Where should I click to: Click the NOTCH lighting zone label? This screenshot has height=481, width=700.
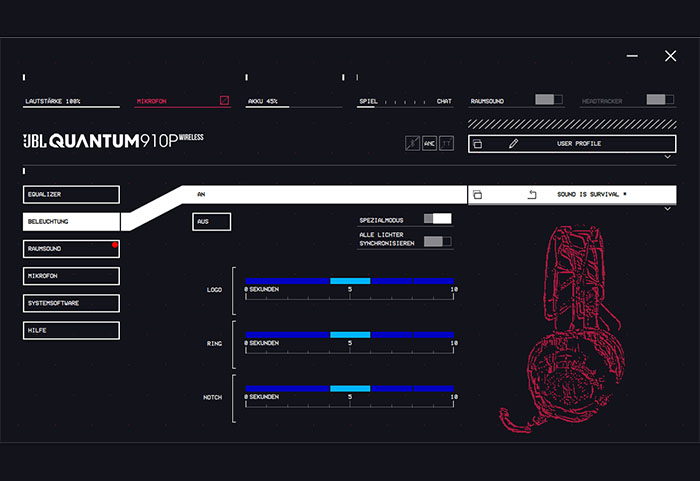pyautogui.click(x=212, y=397)
